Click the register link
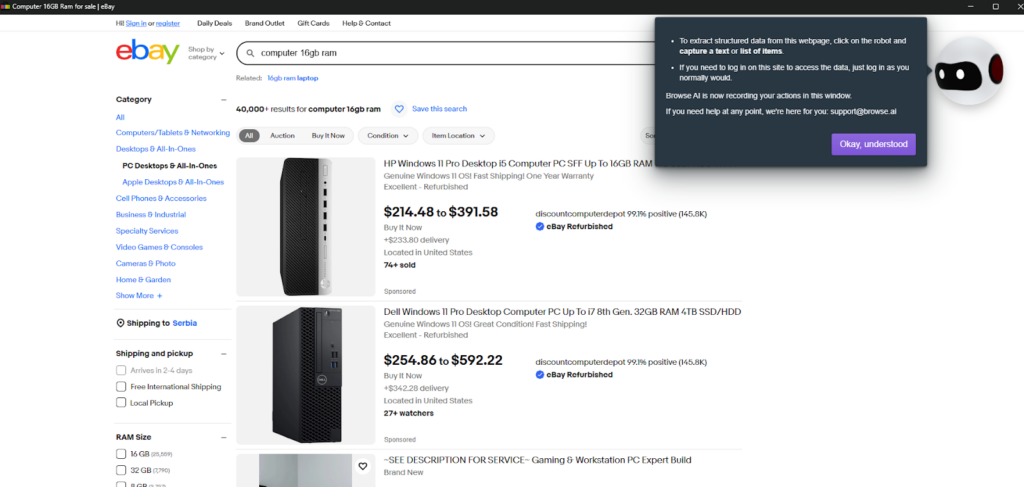Image resolution: width=1024 pixels, height=487 pixels. 168,24
